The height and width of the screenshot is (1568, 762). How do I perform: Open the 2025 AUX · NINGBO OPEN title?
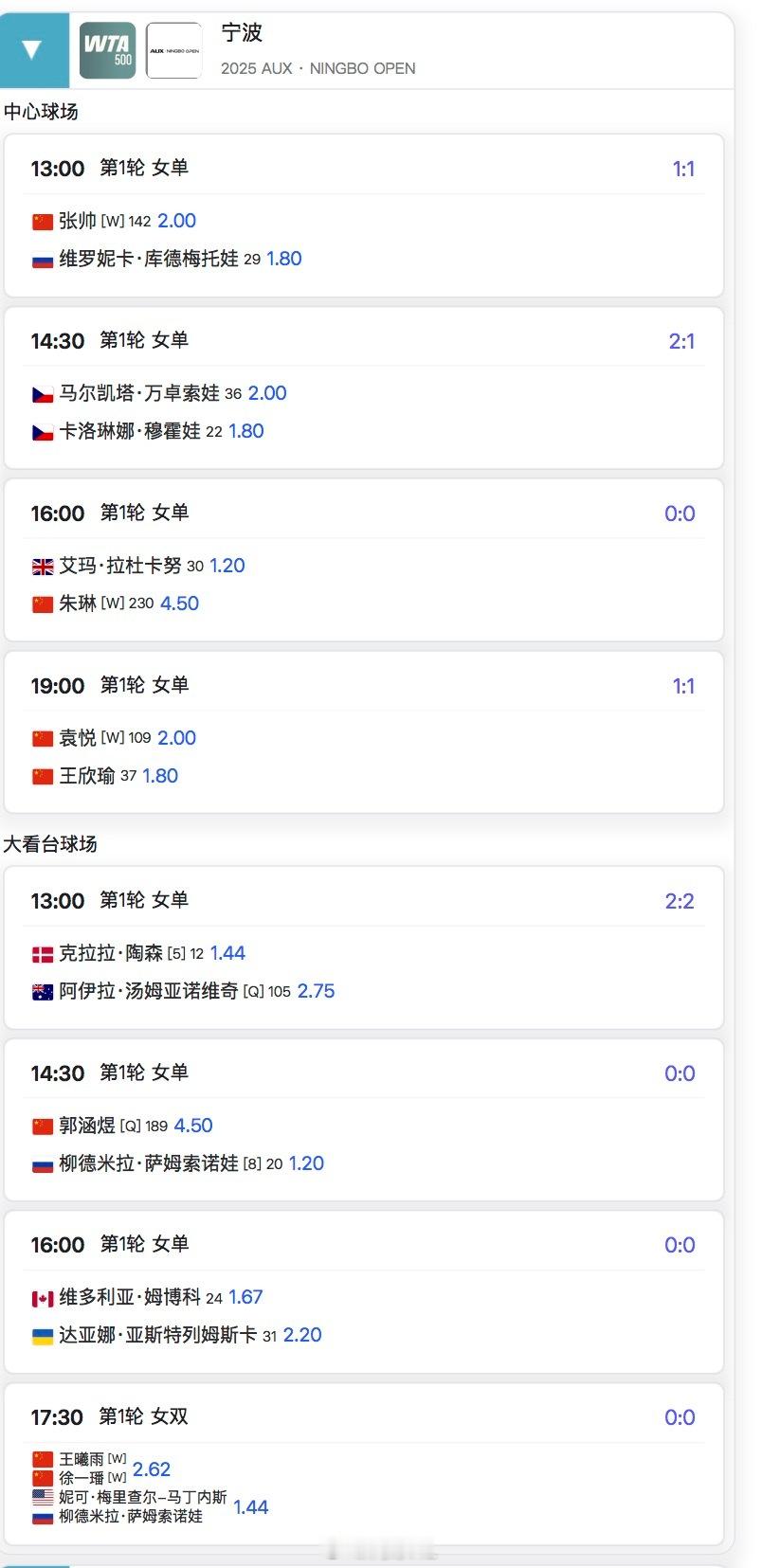[317, 68]
